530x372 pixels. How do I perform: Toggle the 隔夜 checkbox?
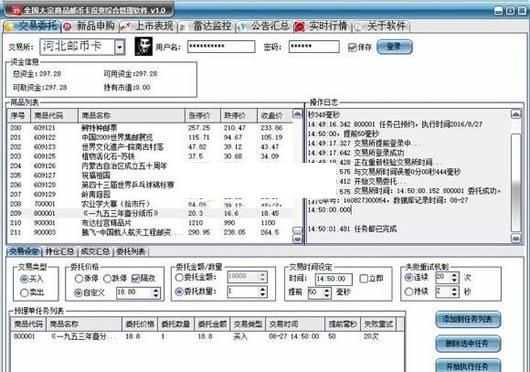click(135, 278)
